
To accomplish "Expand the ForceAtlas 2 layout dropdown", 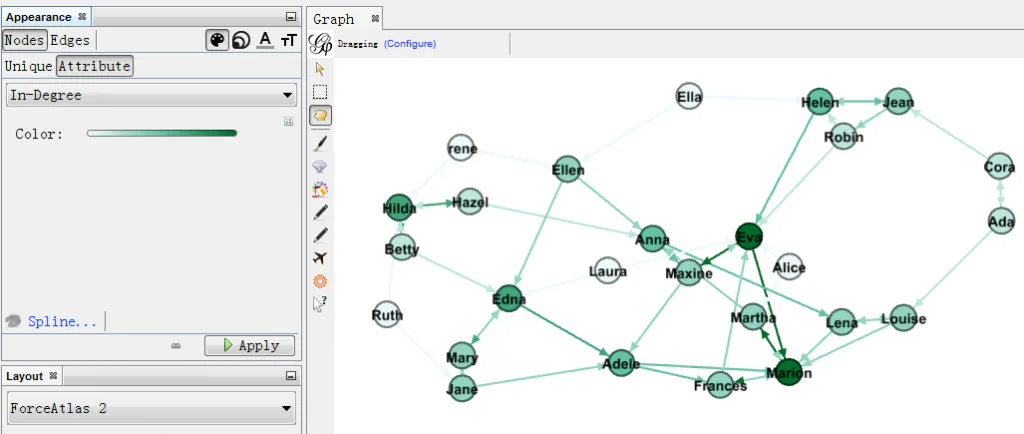I will point(151,408).
